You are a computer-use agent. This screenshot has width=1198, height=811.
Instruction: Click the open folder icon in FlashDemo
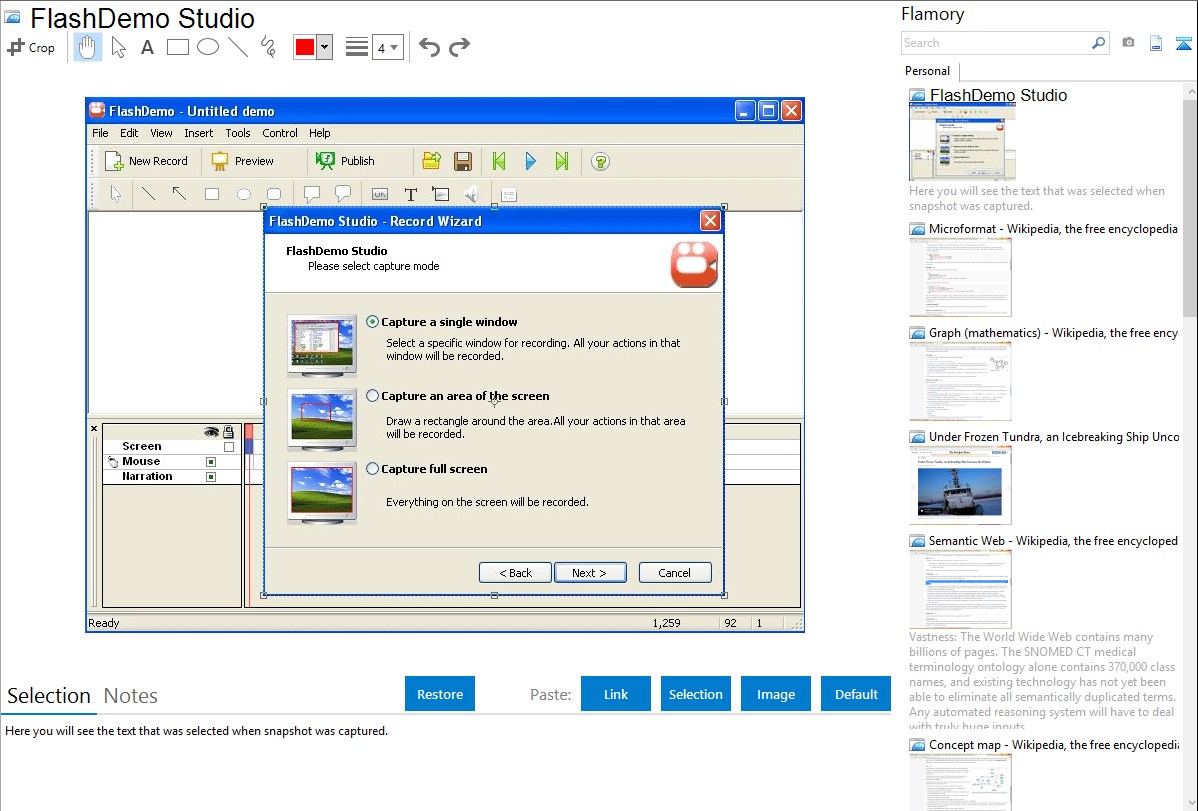tap(432, 161)
